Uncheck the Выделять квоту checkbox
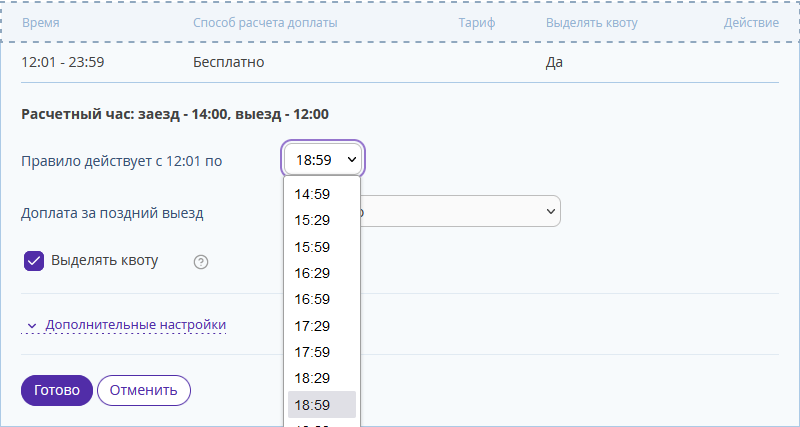This screenshot has height=427, width=800. [x=34, y=261]
